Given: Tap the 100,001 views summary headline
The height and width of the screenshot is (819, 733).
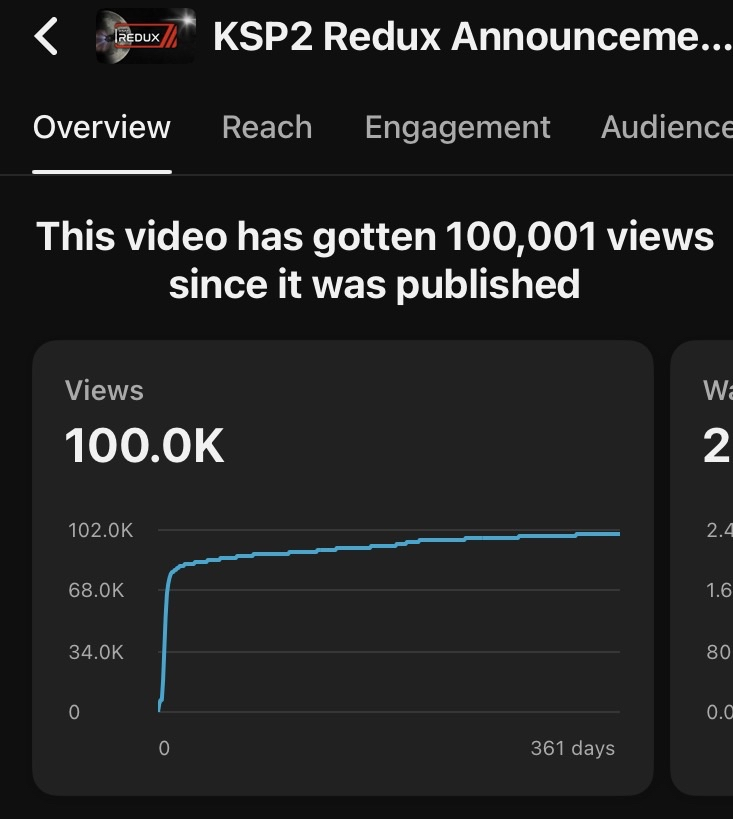Looking at the screenshot, I should tap(375, 260).
